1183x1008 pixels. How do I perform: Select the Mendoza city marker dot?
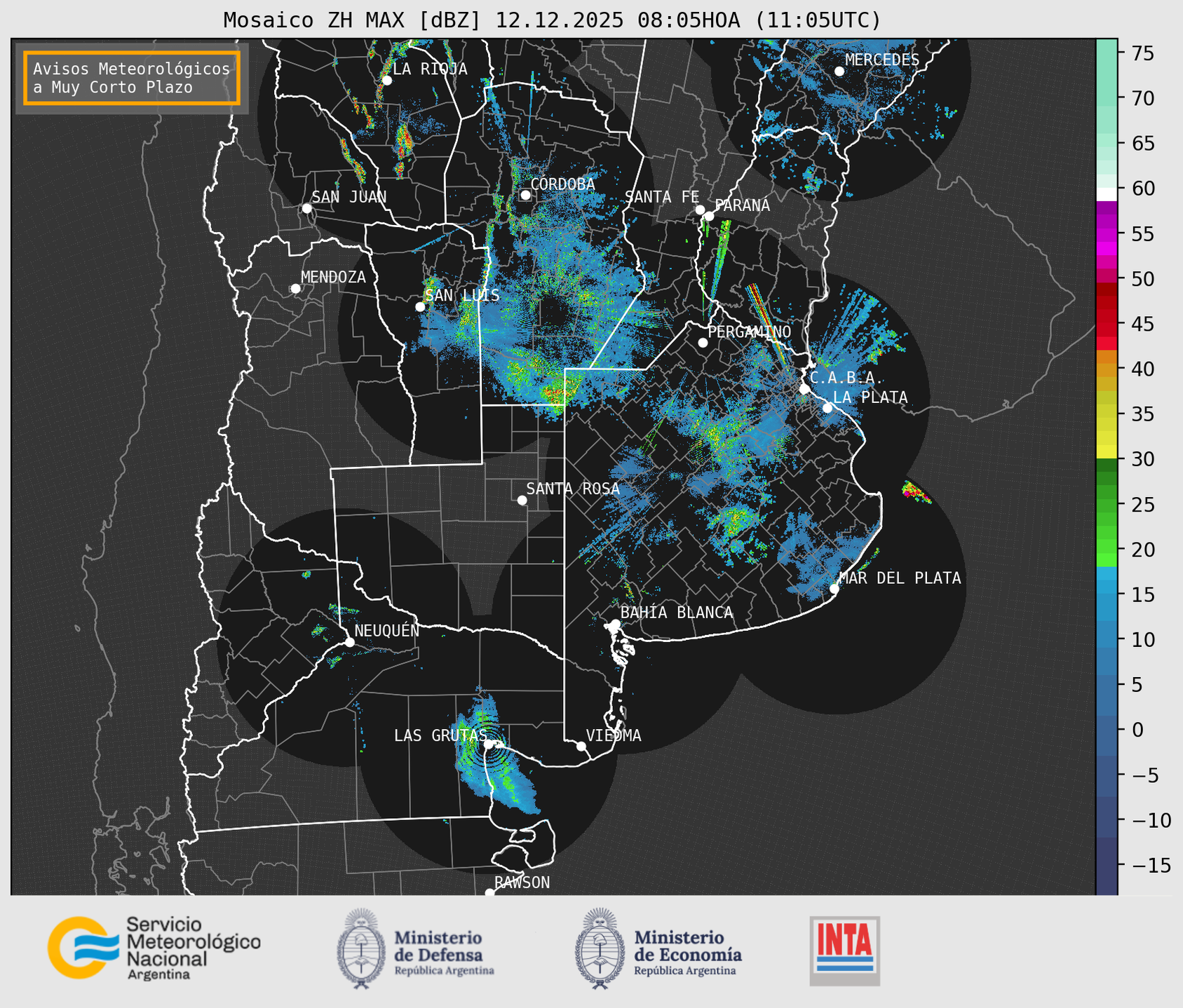pos(295,289)
